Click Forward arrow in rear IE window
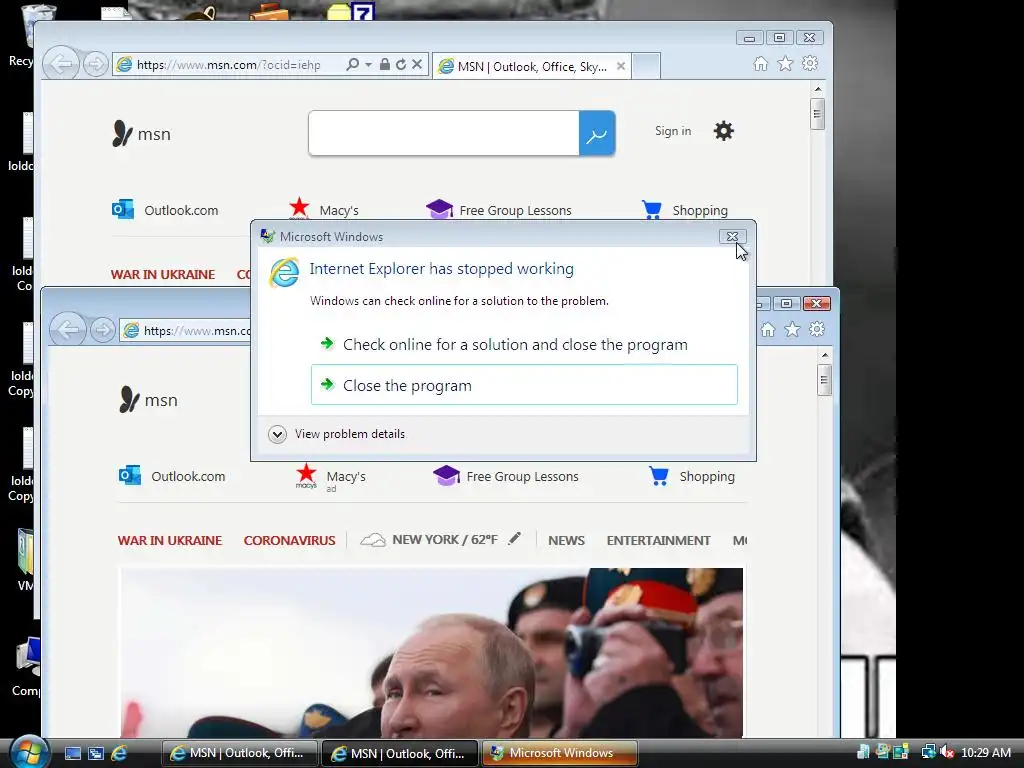This screenshot has height=768, width=1024. [95, 64]
